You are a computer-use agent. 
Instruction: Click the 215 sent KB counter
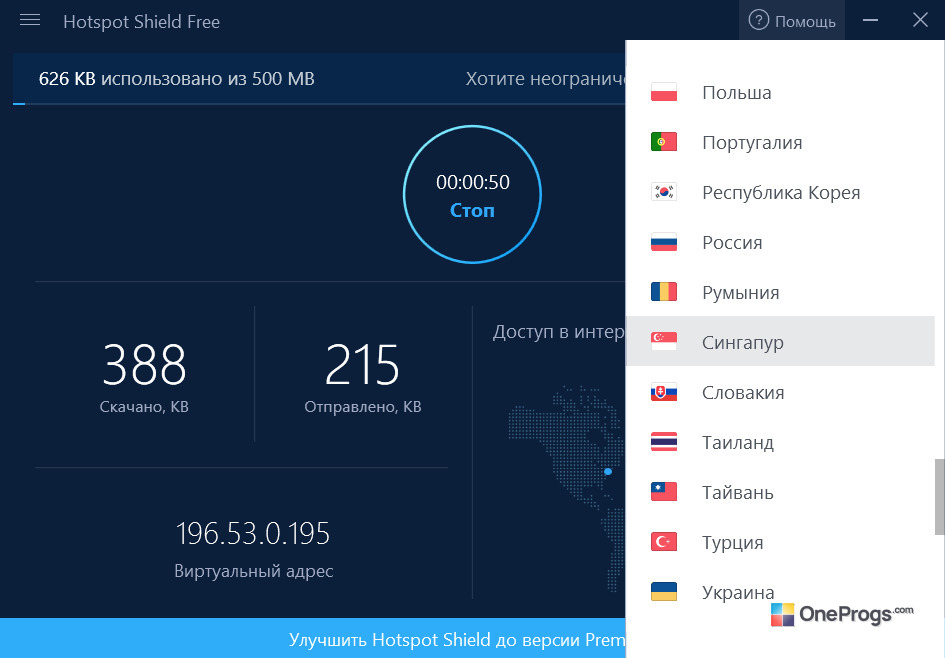click(362, 364)
